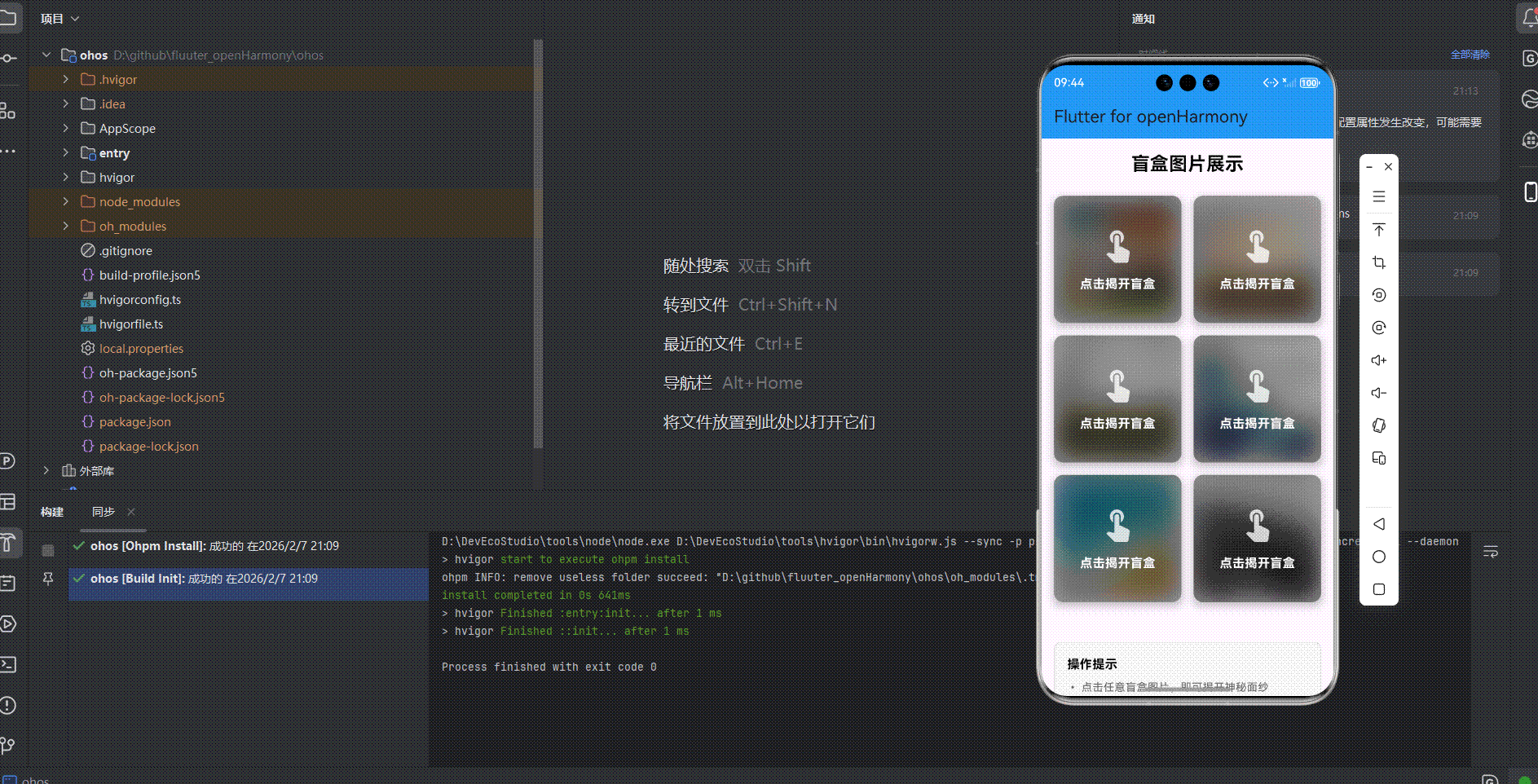Click the project tree vertical scrollbar

(538, 244)
